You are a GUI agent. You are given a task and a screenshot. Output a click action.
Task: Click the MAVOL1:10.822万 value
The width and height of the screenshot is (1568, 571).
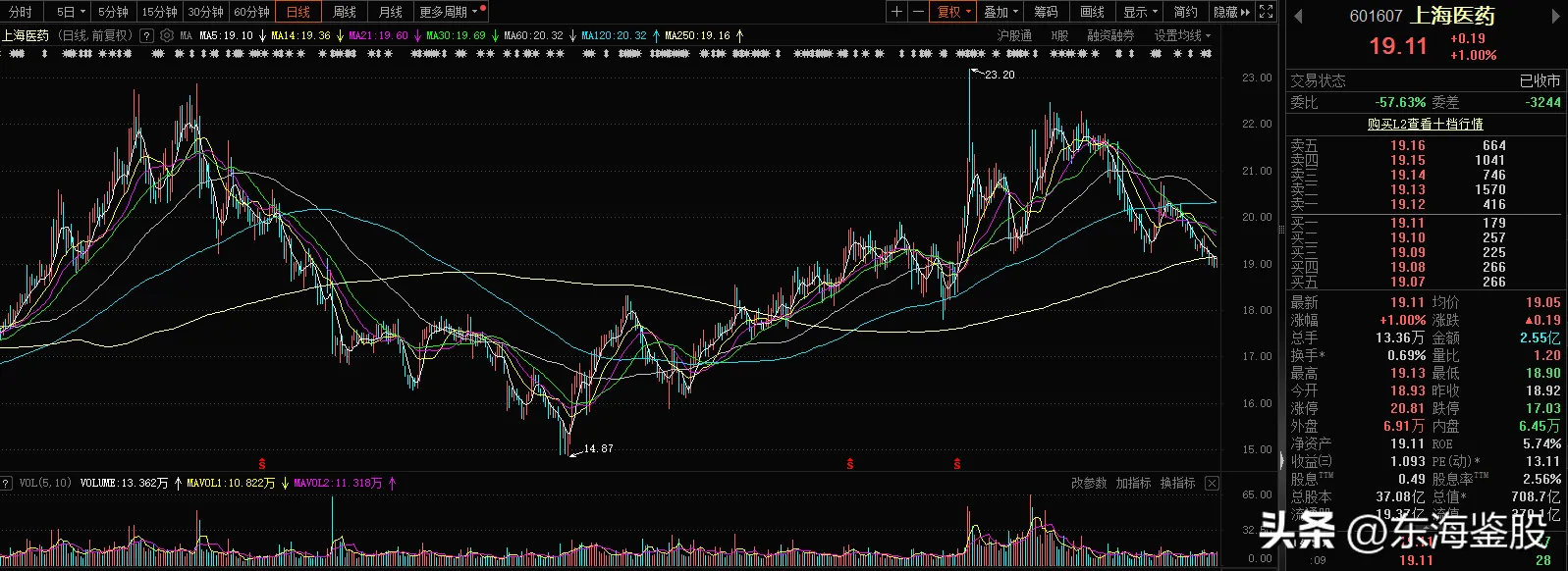[x=231, y=483]
